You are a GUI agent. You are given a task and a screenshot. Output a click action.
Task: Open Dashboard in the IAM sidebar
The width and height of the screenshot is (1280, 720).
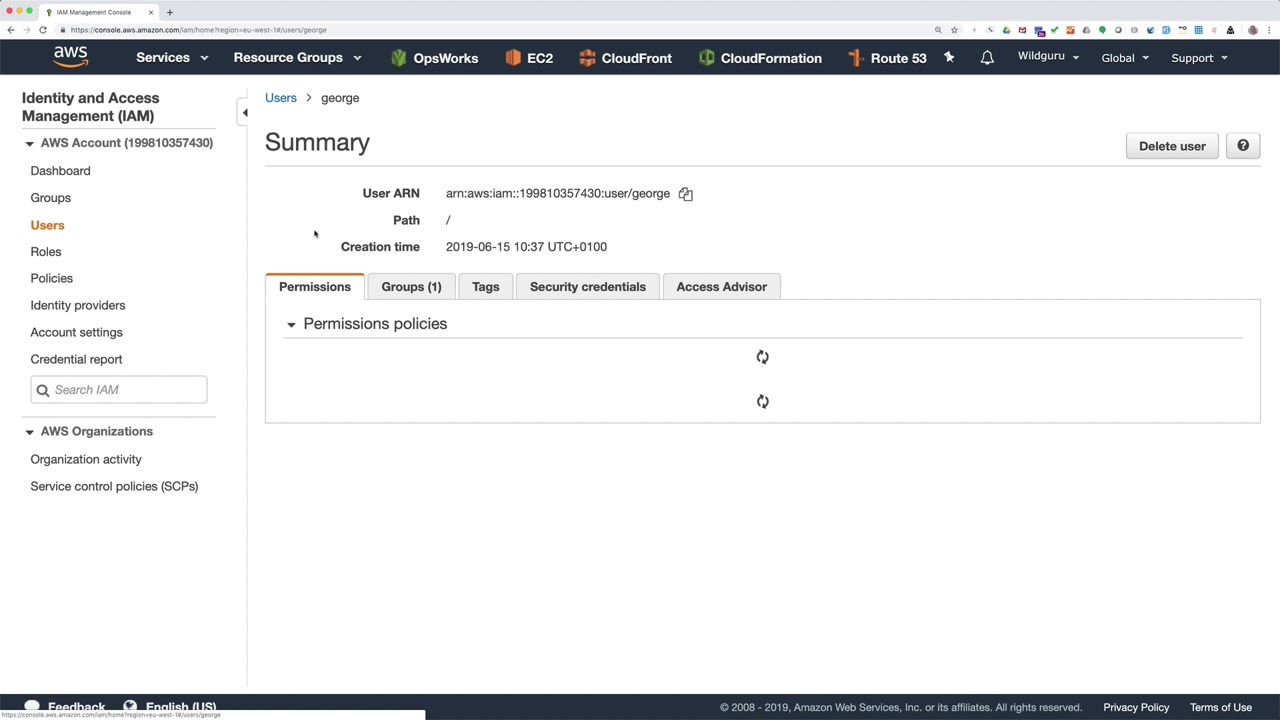point(60,171)
